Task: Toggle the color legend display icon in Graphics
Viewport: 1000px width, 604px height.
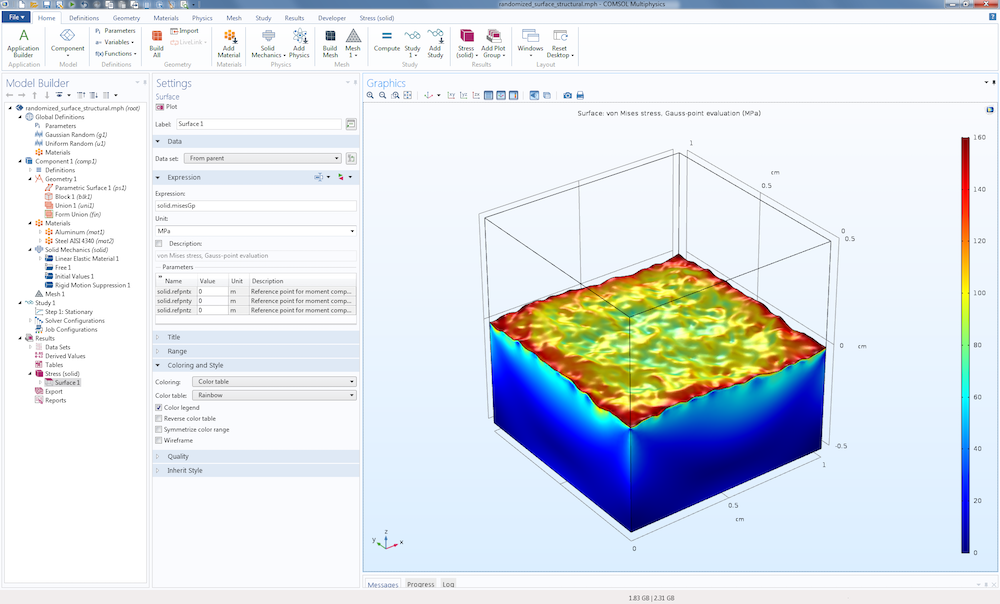Action: pyautogui.click(x=513, y=96)
